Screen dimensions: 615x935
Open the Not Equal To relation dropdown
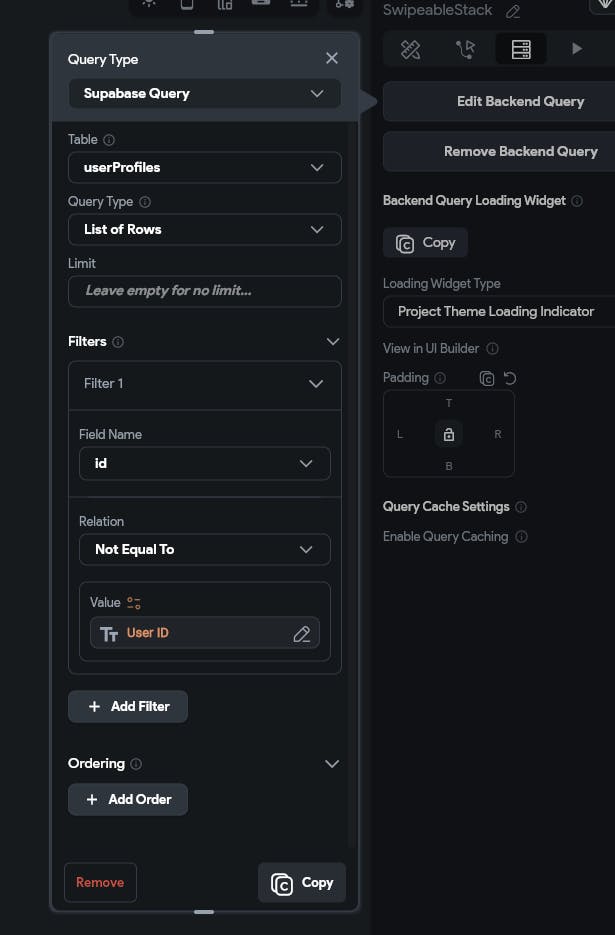[205, 549]
